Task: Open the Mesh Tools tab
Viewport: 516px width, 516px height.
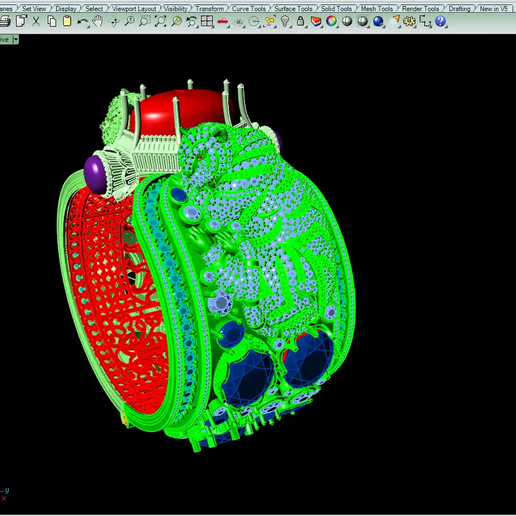Action: [x=377, y=9]
